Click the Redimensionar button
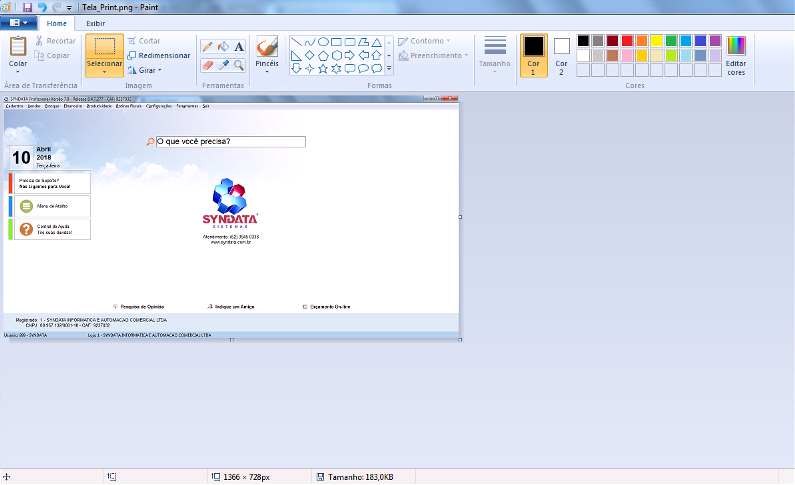 [x=159, y=55]
